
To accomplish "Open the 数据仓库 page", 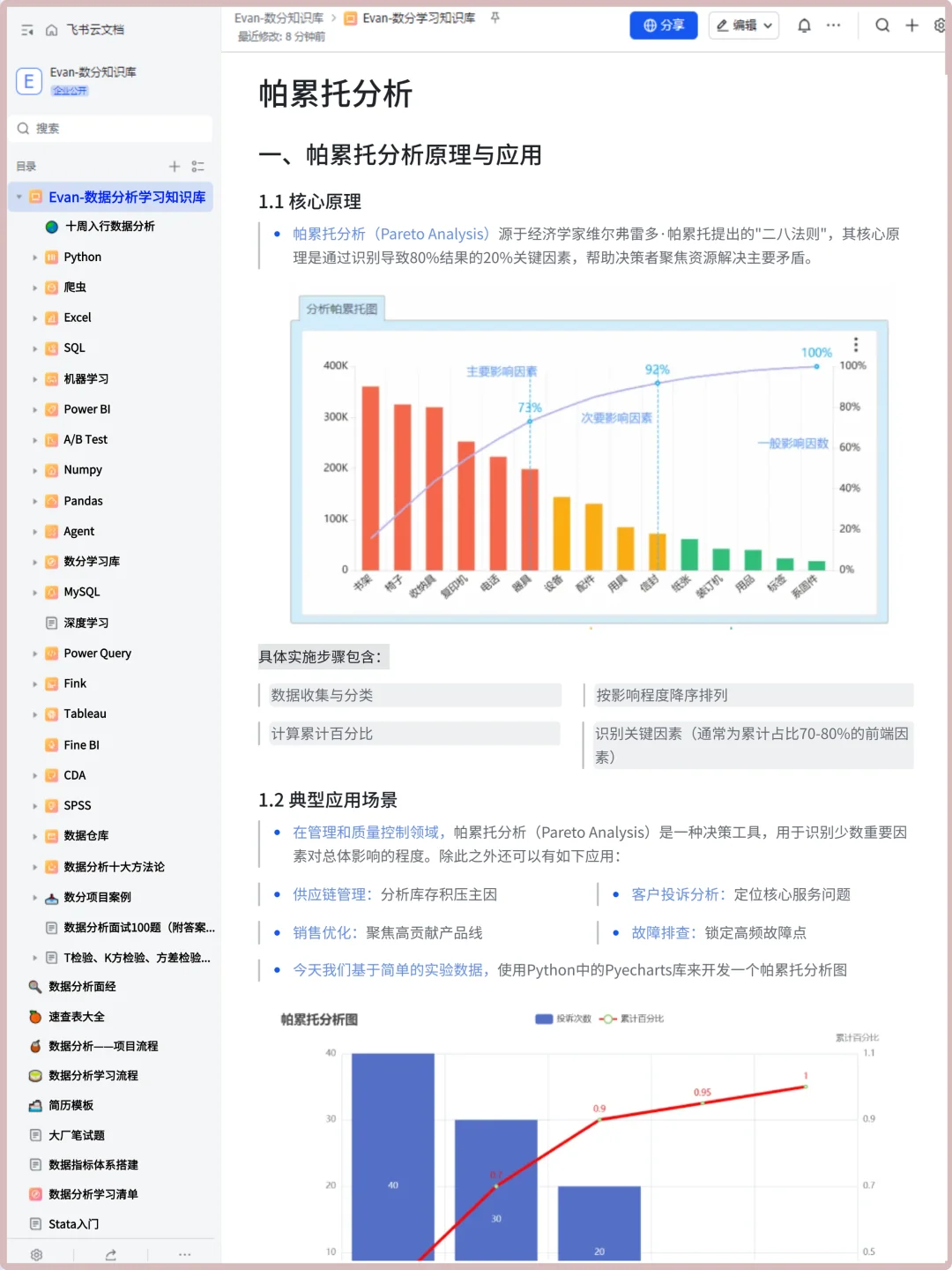I will (x=86, y=836).
